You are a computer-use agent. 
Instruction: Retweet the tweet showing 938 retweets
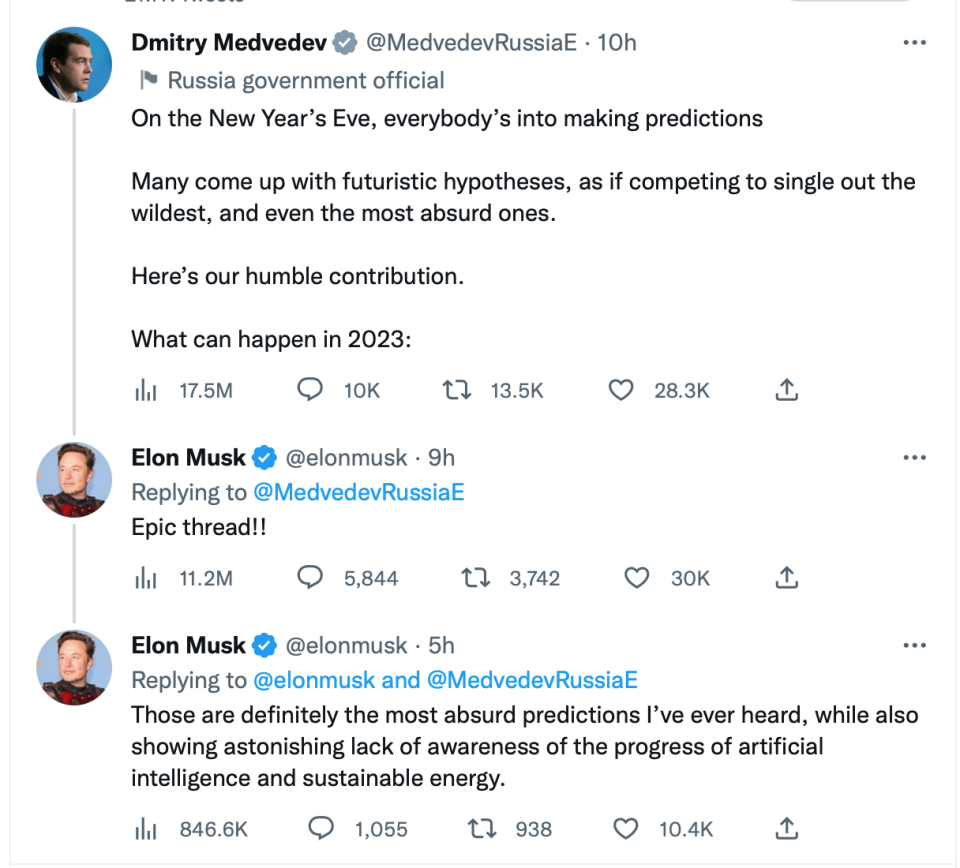[483, 828]
